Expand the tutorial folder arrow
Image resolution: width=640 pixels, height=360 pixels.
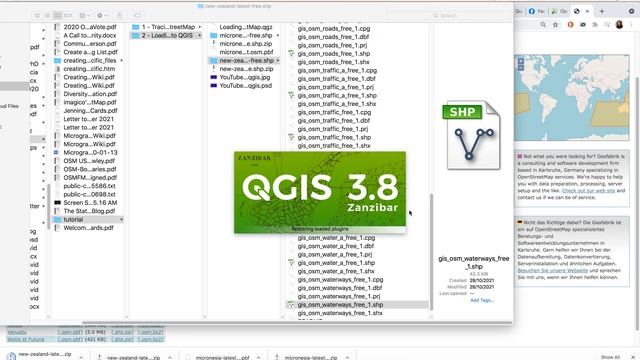pos(122,220)
